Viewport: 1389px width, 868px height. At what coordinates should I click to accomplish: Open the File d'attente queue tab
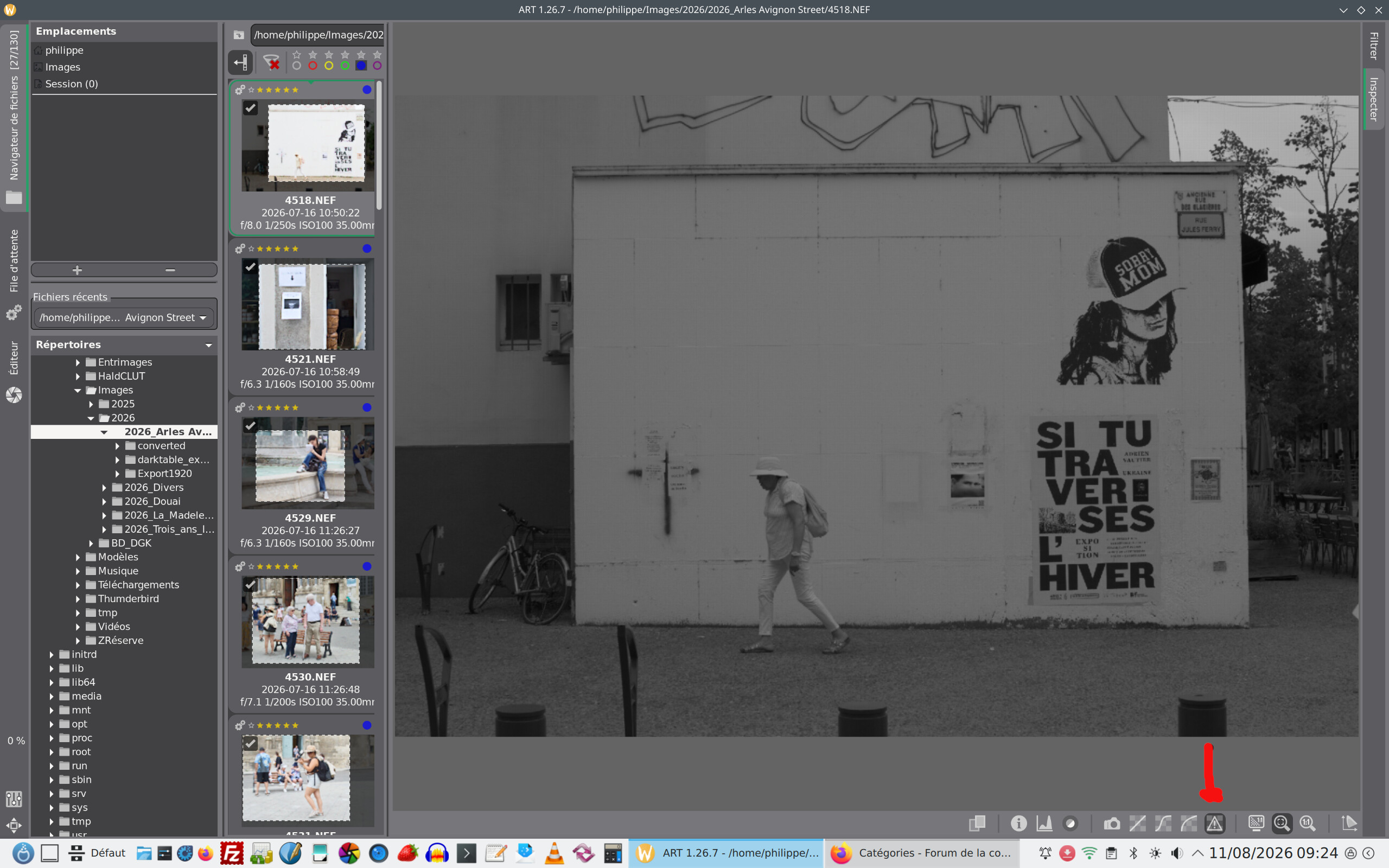(14, 261)
